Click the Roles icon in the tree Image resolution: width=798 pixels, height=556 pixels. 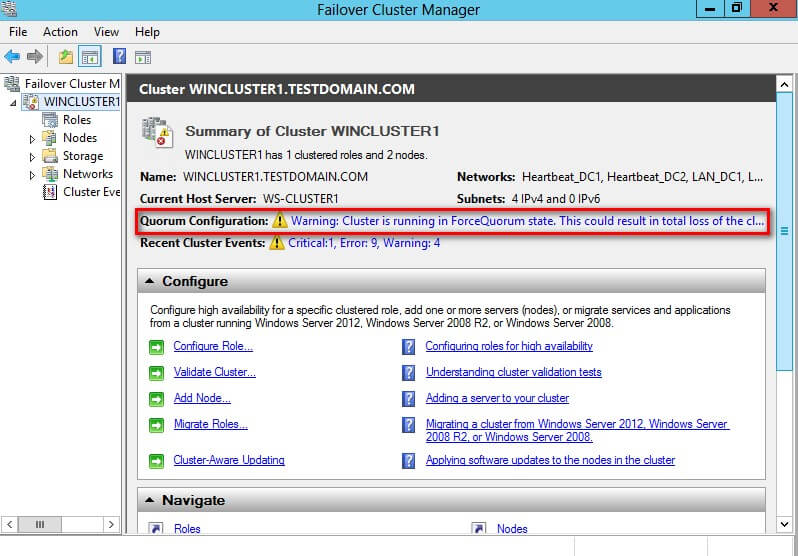[50, 120]
